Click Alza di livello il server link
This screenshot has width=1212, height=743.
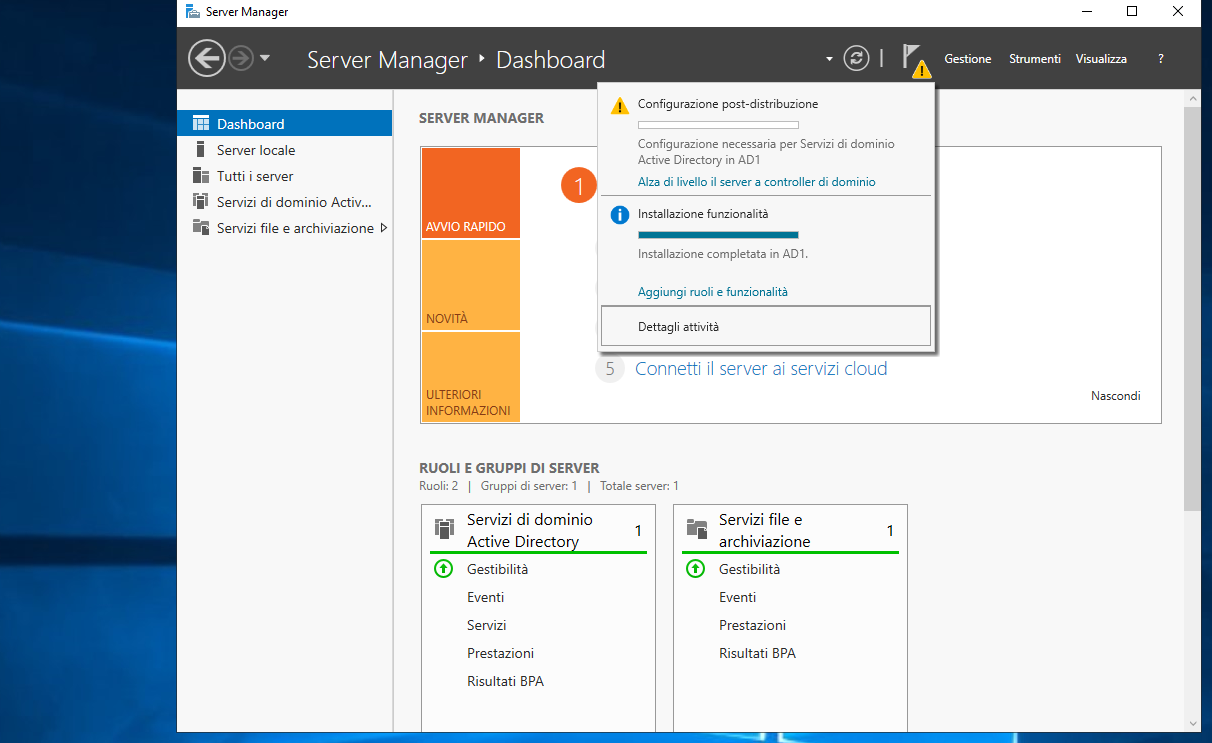pos(756,182)
